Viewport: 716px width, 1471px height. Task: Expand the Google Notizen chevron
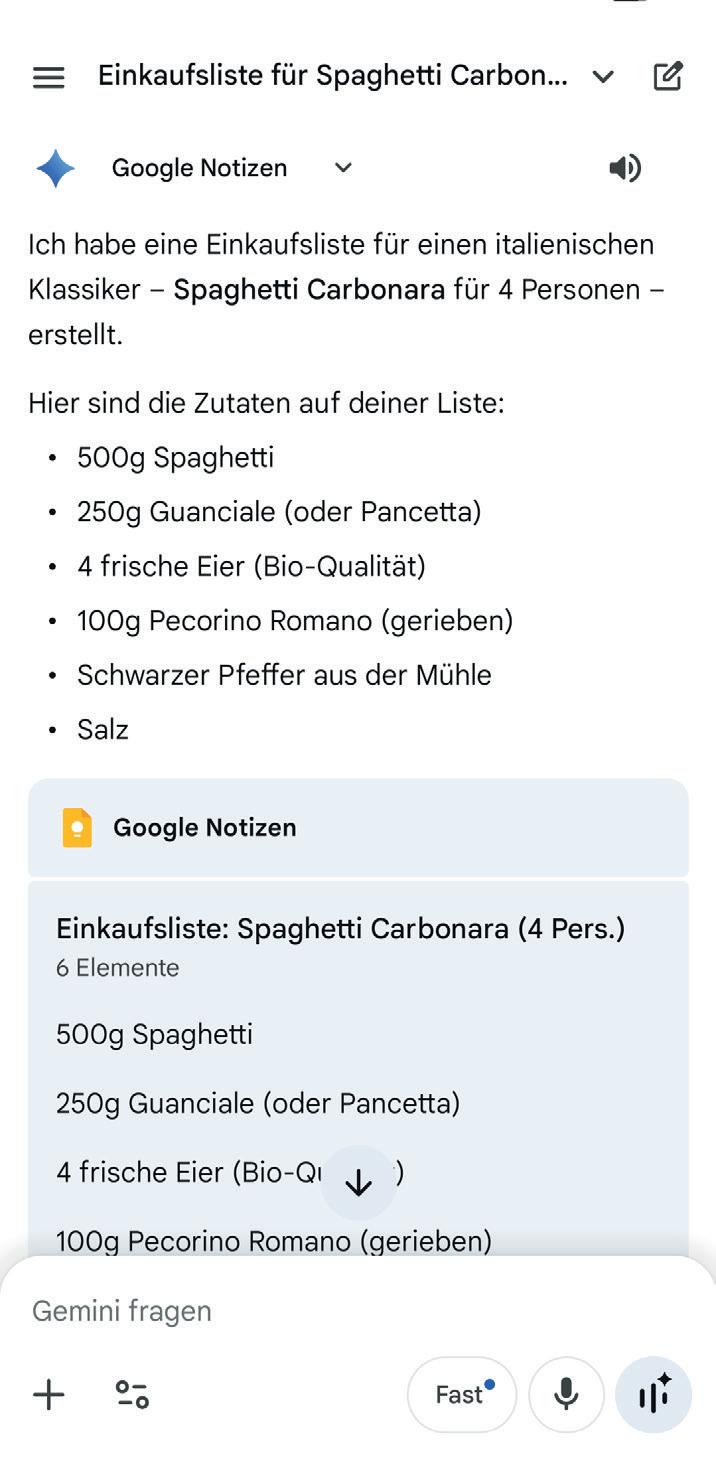point(343,168)
